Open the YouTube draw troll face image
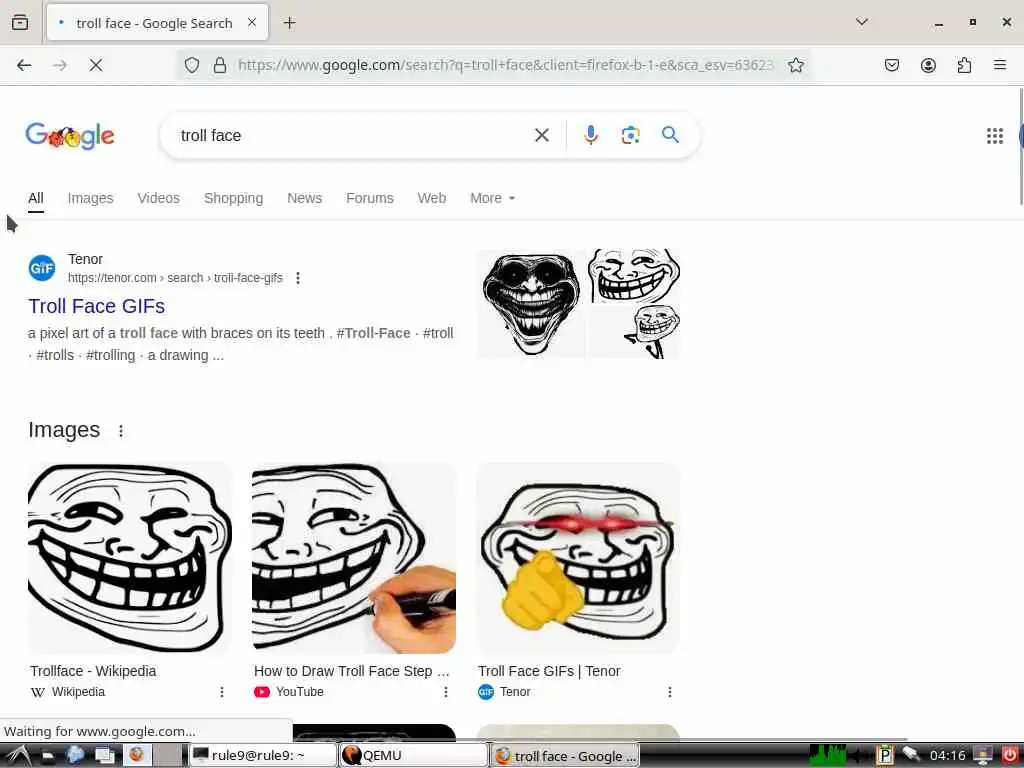 pos(354,558)
